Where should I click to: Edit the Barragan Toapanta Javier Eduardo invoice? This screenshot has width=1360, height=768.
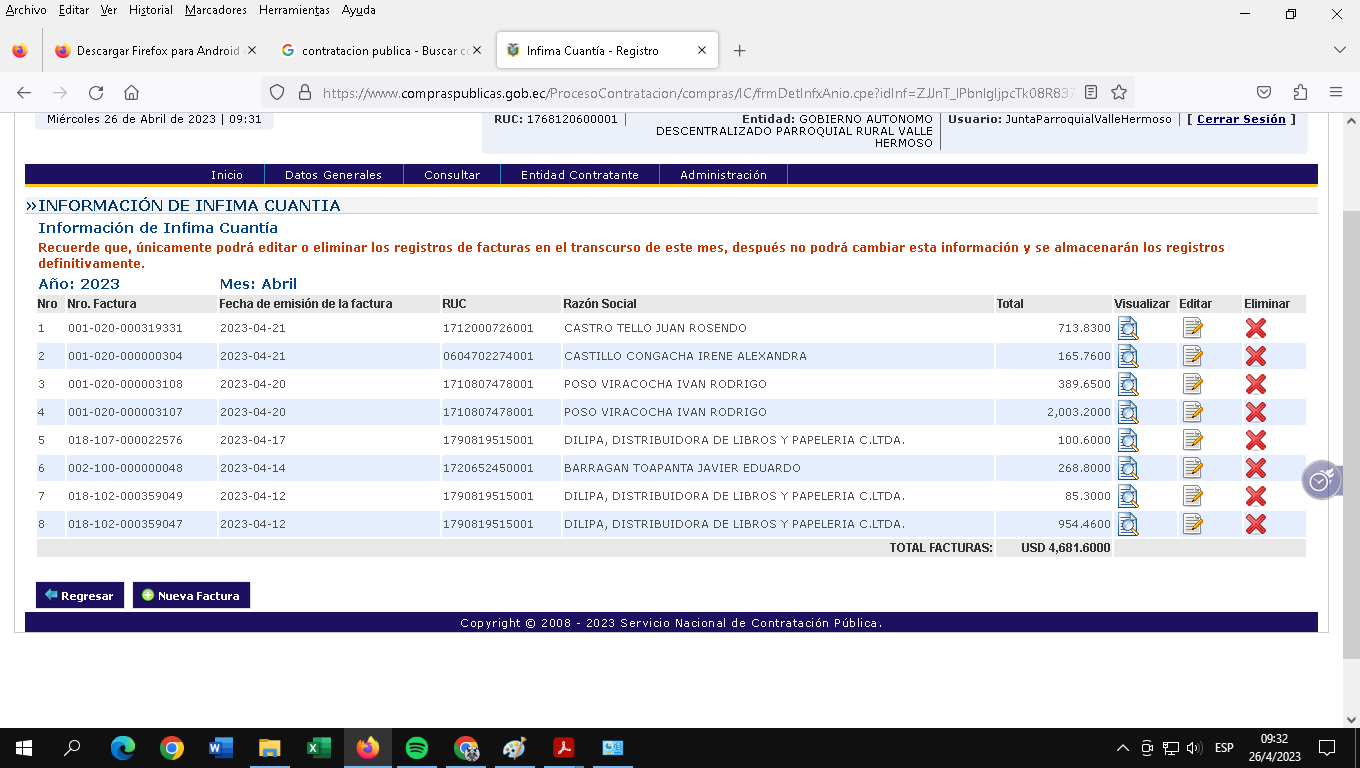coord(1192,468)
